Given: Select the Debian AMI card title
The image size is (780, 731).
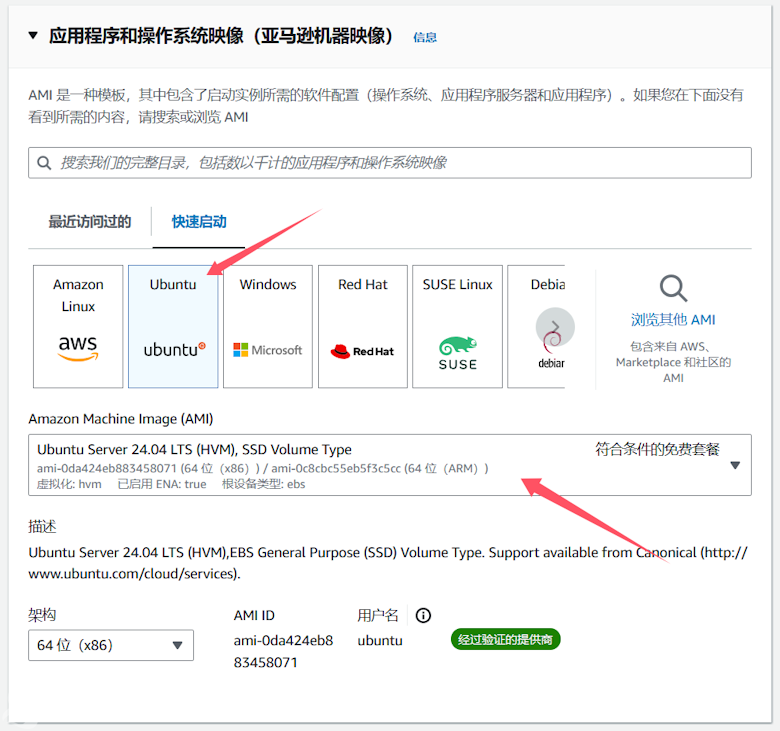Looking at the screenshot, I should [x=548, y=285].
